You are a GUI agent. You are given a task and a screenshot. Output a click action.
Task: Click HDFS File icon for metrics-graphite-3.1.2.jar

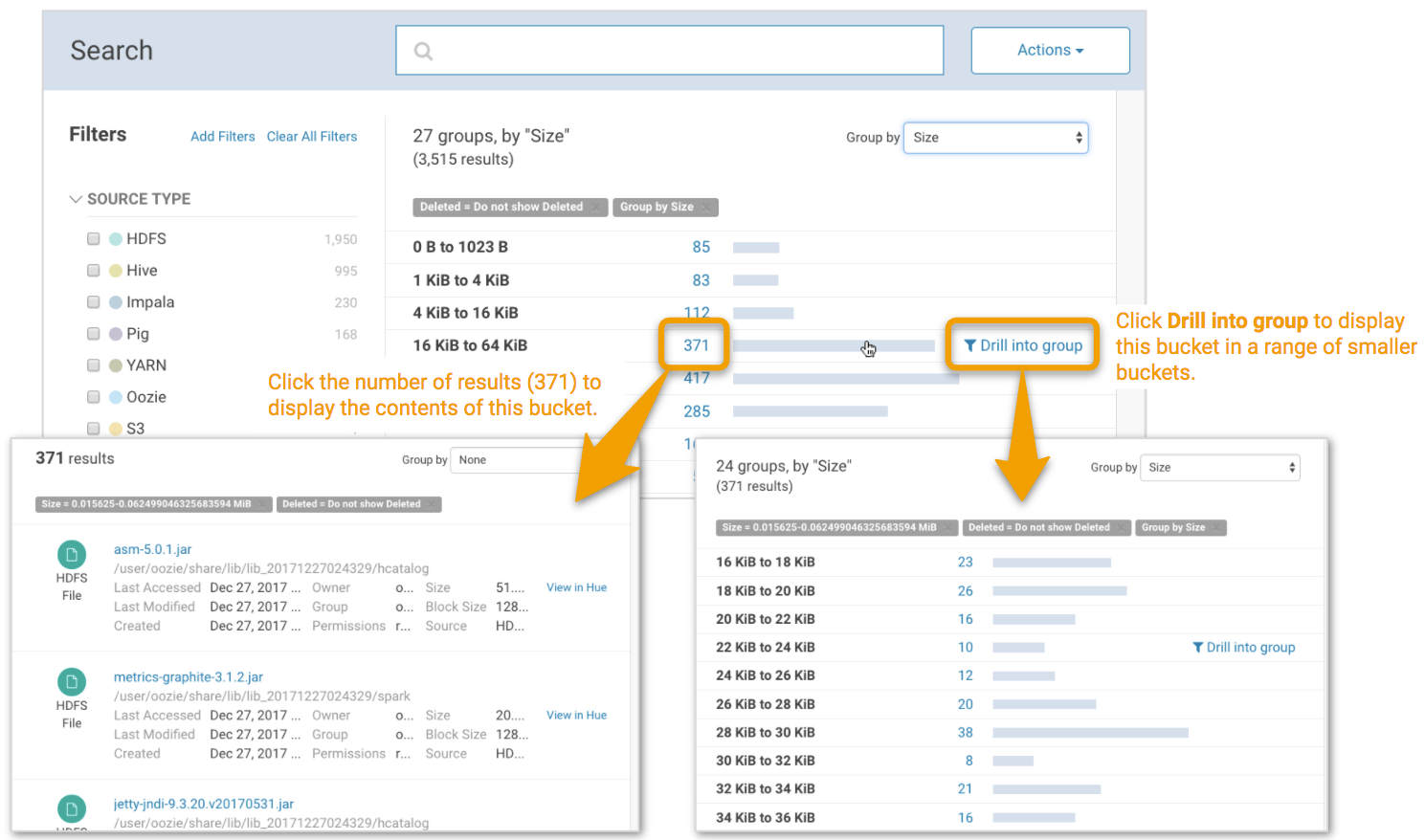[x=72, y=681]
